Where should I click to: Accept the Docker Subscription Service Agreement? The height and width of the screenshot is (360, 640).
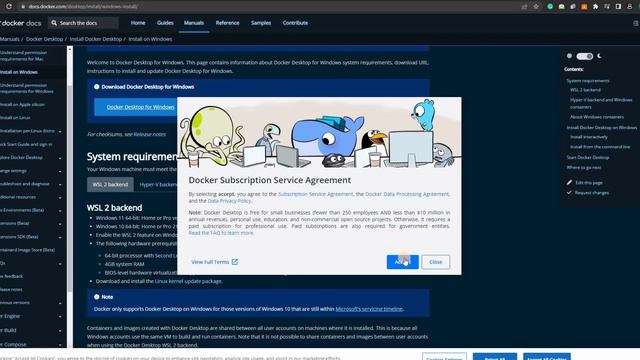coord(402,262)
